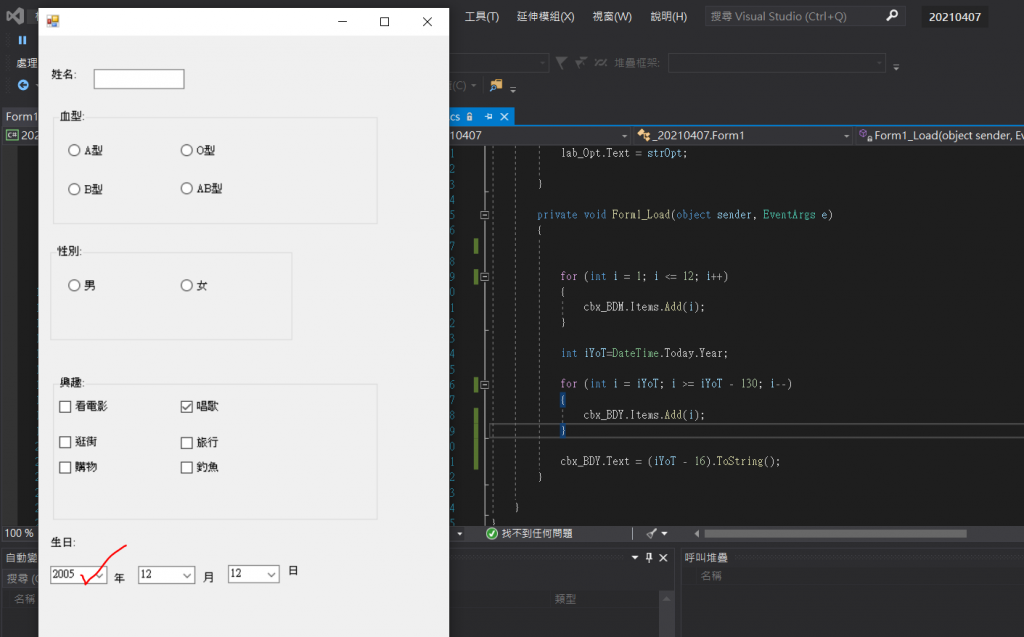Open the birthday year combo box showing 2005
The image size is (1024, 637).
pos(100,575)
